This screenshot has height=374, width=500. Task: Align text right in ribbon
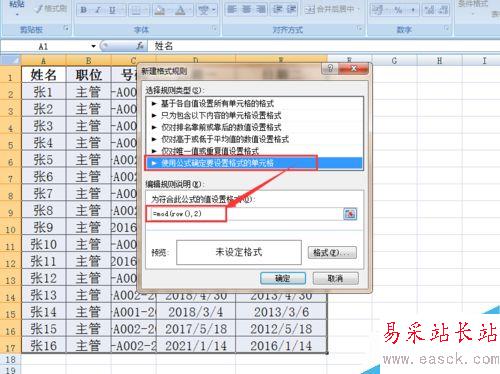tap(260, 9)
